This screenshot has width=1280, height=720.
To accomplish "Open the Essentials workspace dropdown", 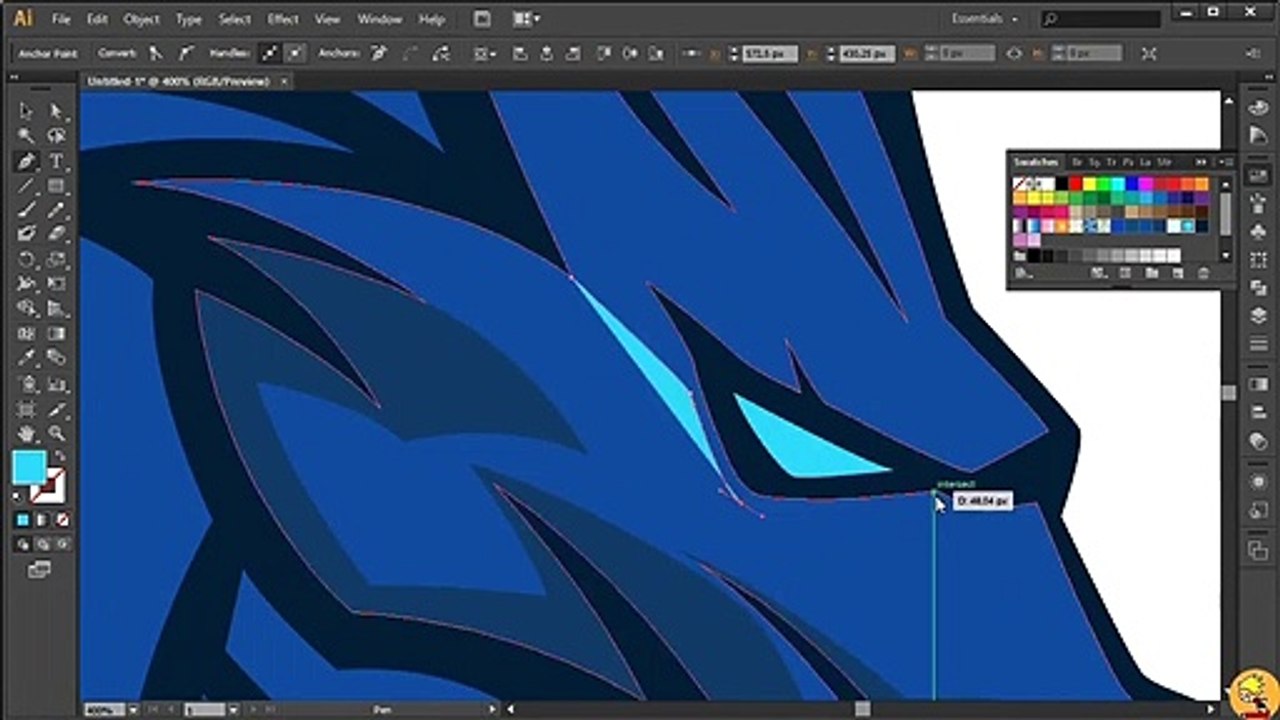I will (984, 19).
